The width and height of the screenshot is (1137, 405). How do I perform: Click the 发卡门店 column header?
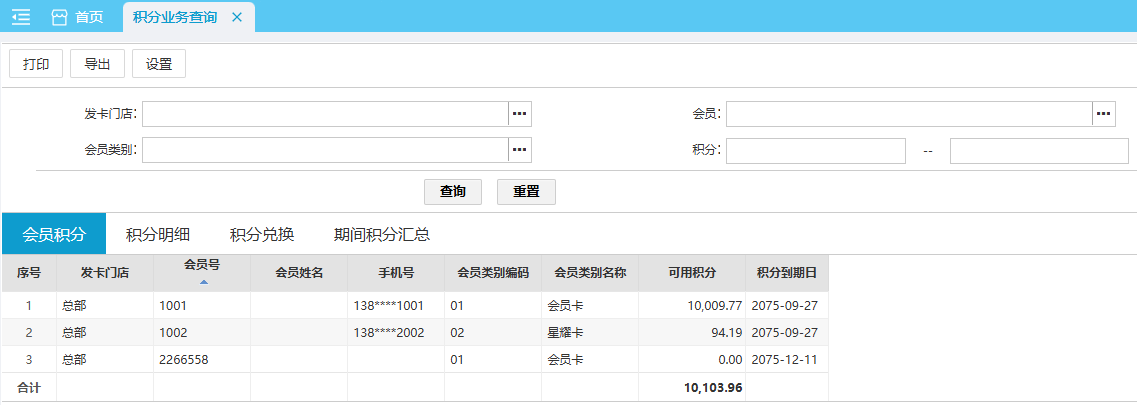pos(105,273)
